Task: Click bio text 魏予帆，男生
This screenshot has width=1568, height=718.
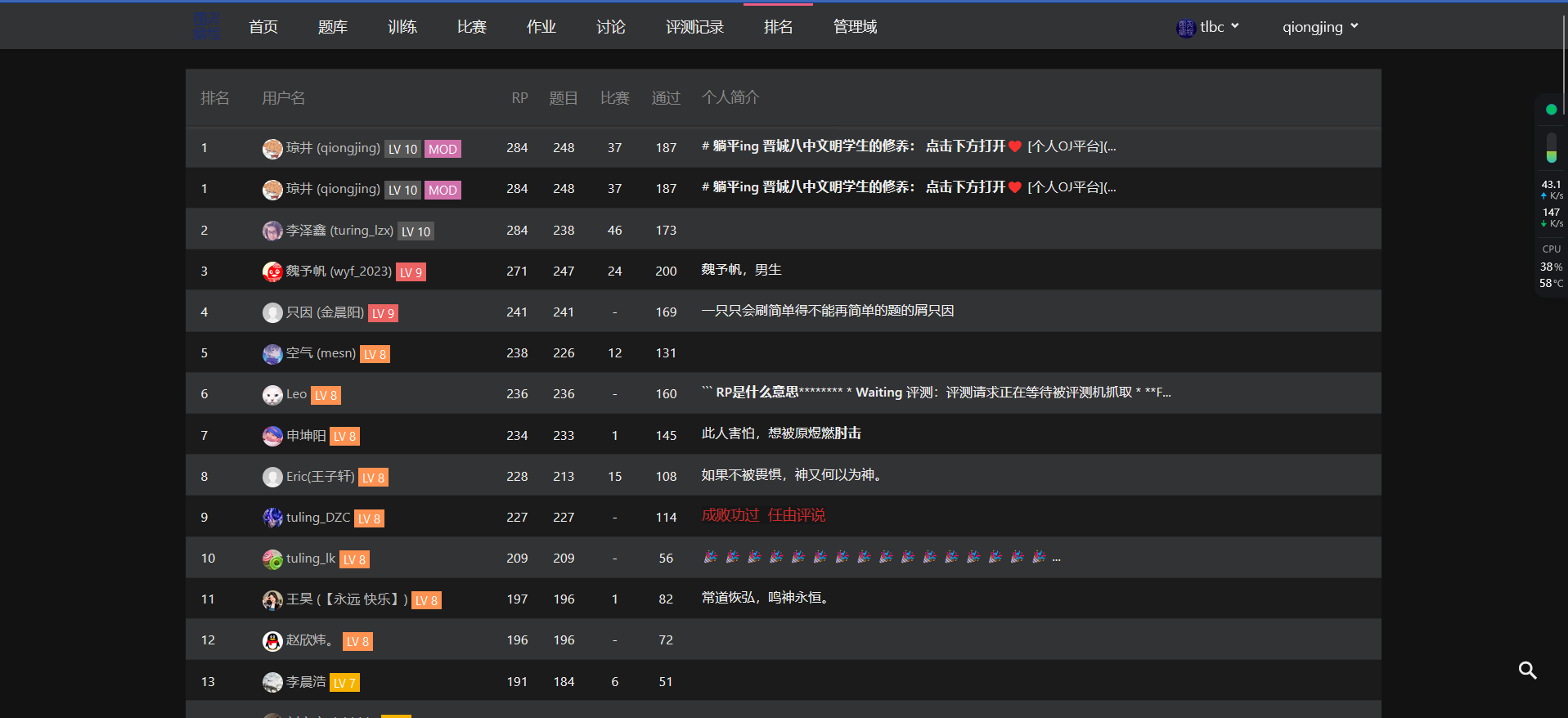Action: [x=741, y=270]
